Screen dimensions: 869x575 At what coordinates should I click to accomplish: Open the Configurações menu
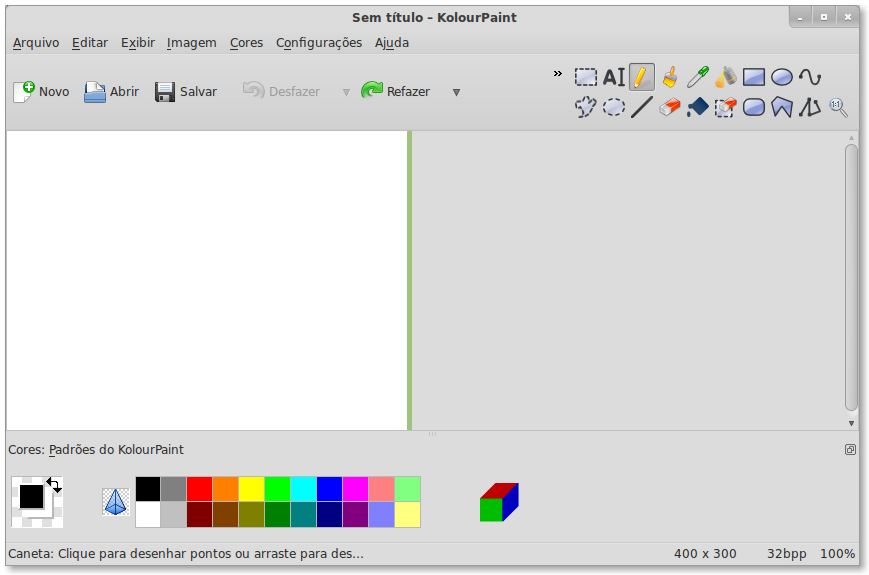pos(319,43)
